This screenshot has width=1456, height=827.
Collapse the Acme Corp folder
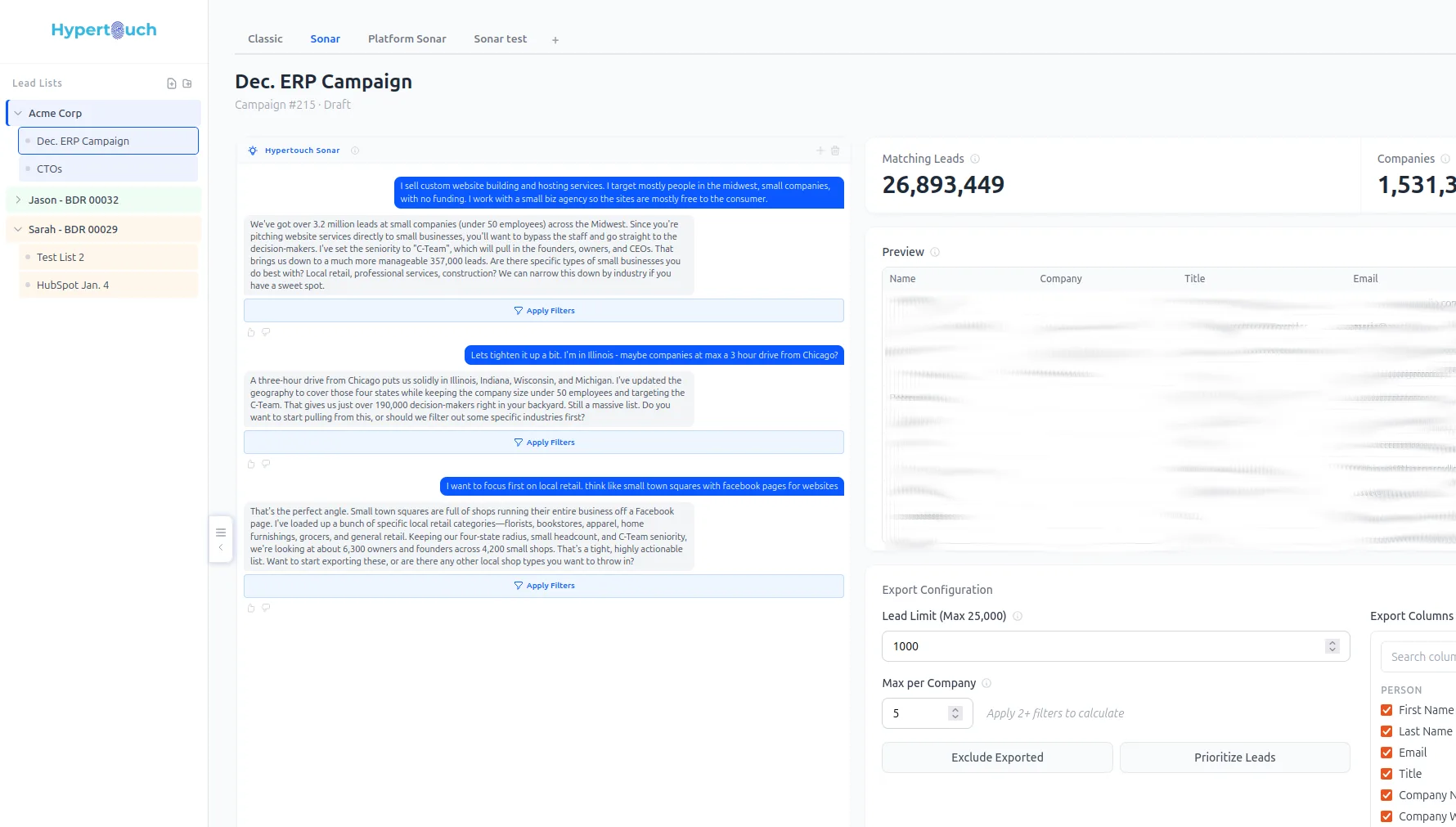point(18,114)
